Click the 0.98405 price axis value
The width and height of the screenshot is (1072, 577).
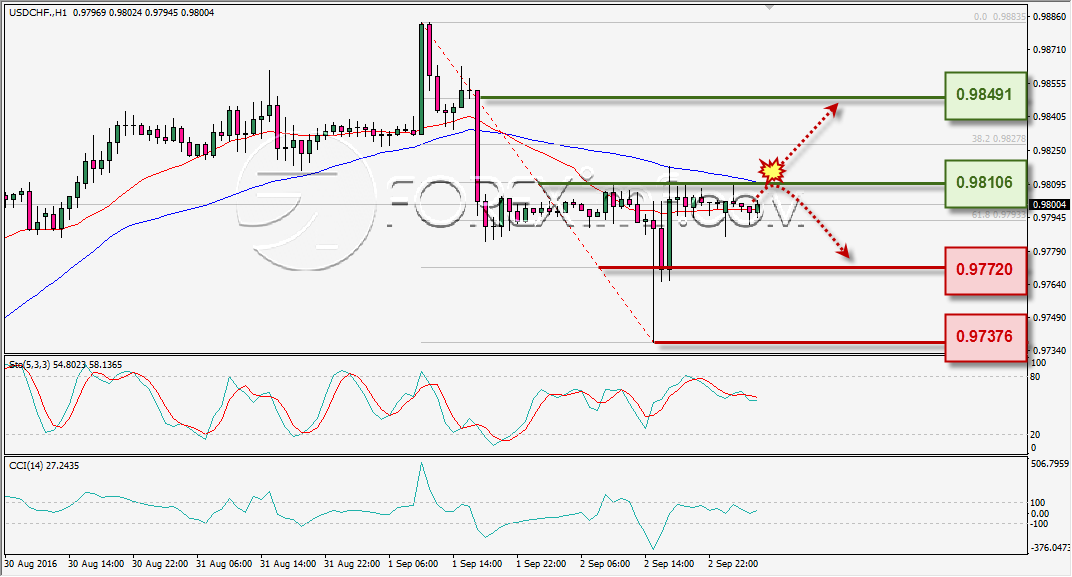click(x=1049, y=117)
